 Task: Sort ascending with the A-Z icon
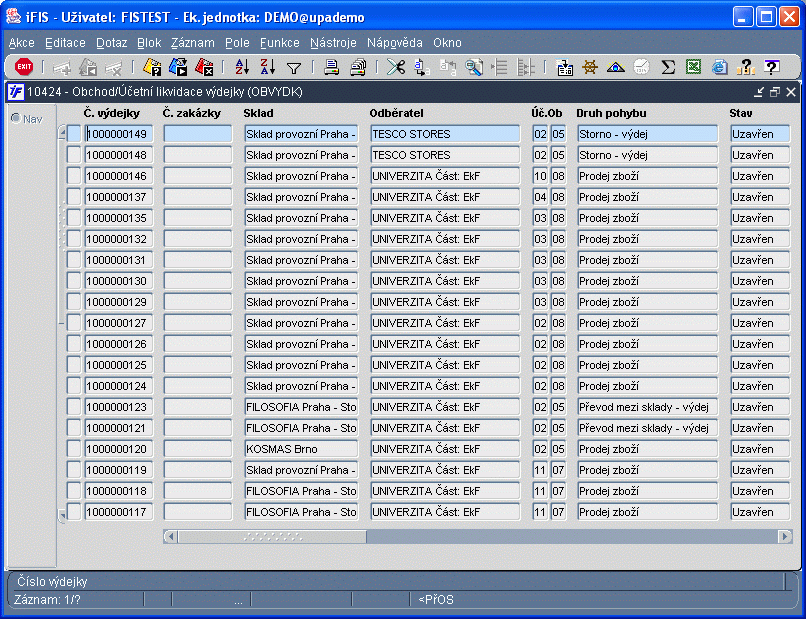point(242,67)
